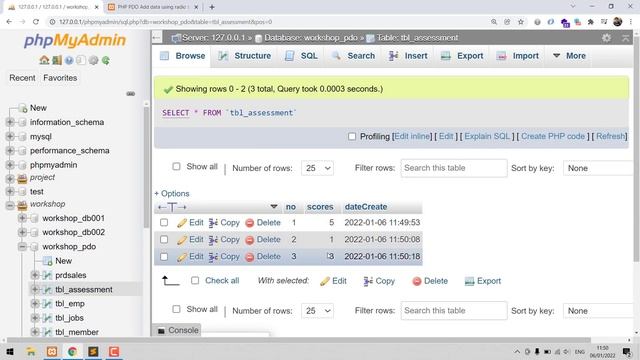Select tbl_jobs in the navigation tree

tap(69, 318)
